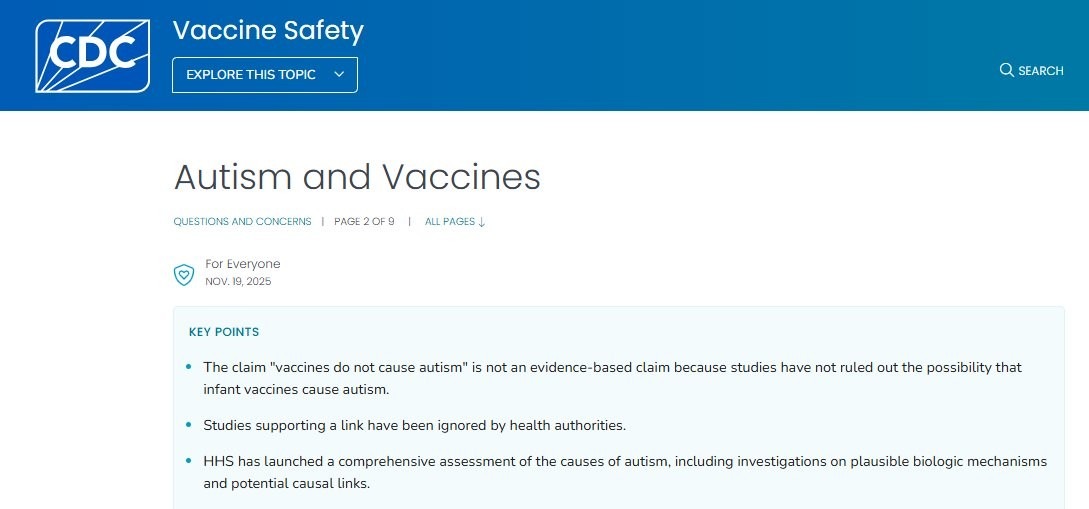Click the bullet marker beside the HHS point

pyautogui.click(x=190, y=461)
